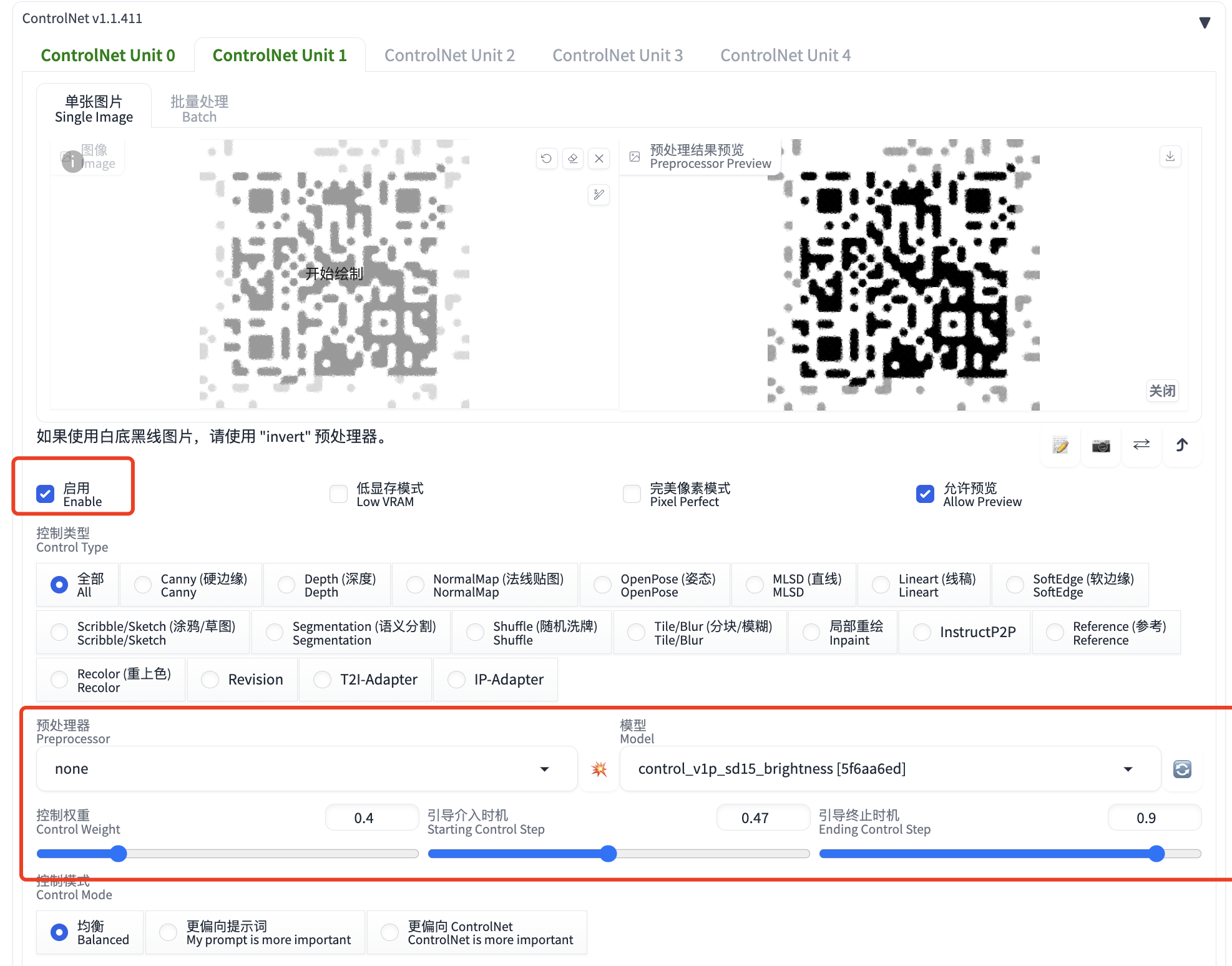Choose NormalMap control type

(485, 585)
